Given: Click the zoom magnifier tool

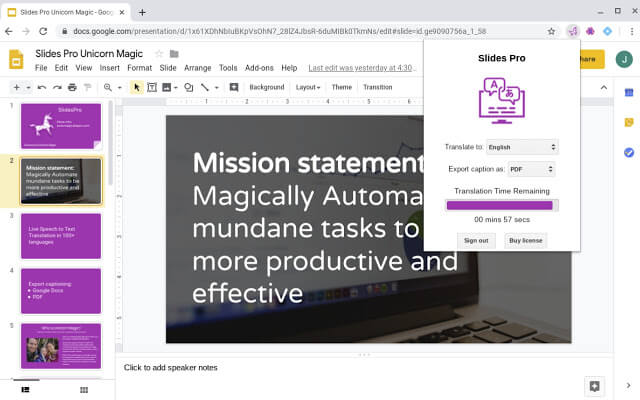Looking at the screenshot, I should tap(108, 87).
